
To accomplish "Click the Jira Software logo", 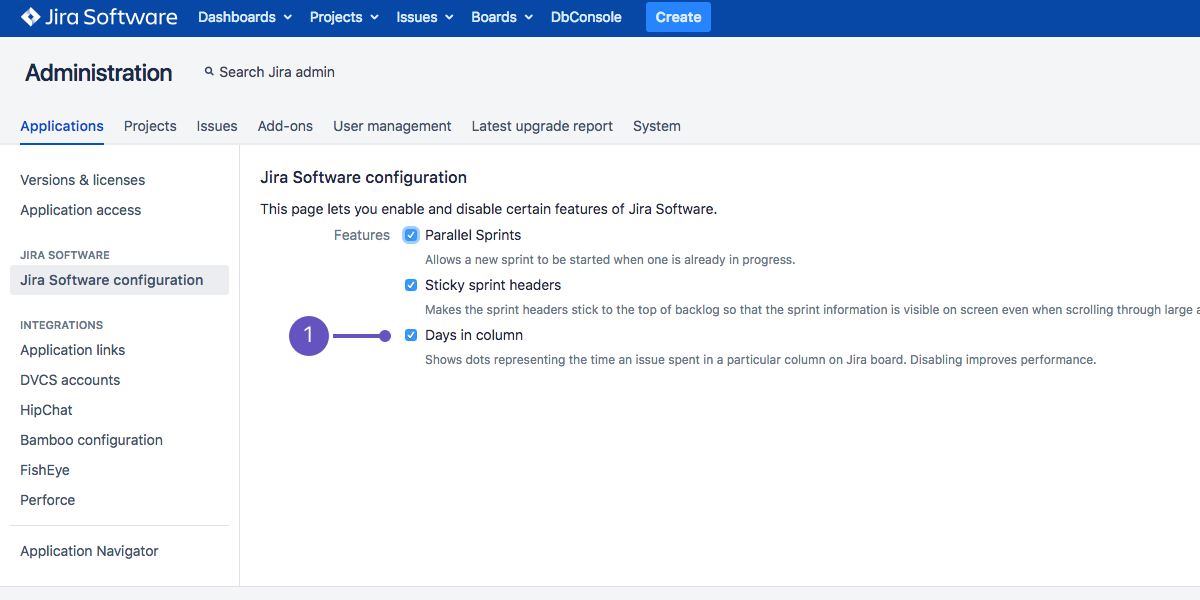I will click(x=99, y=17).
